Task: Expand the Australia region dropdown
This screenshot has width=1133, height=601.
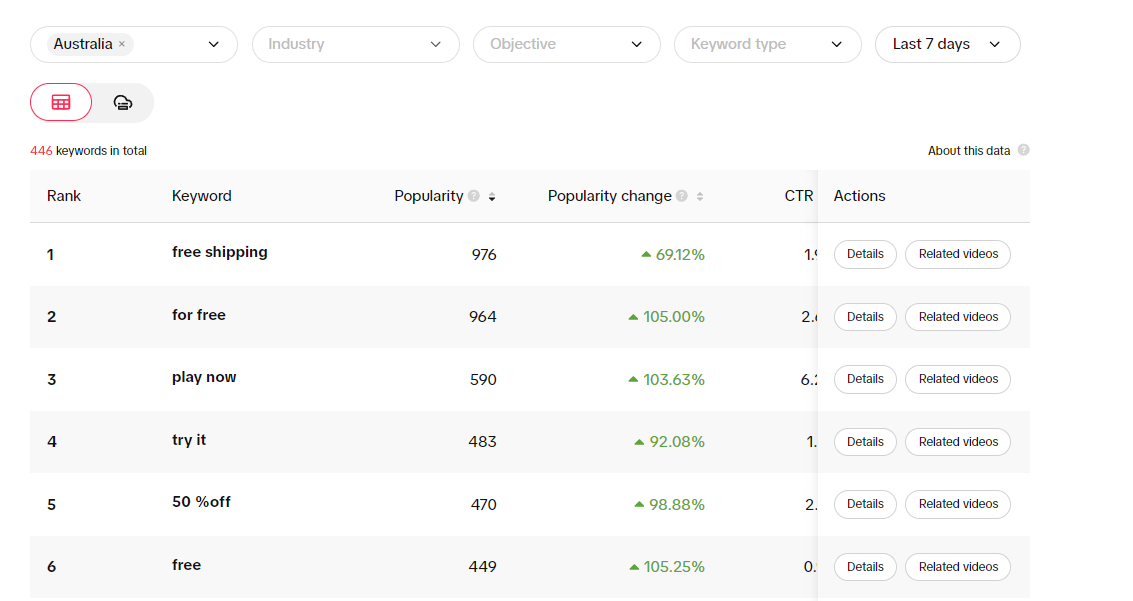Action: point(213,44)
